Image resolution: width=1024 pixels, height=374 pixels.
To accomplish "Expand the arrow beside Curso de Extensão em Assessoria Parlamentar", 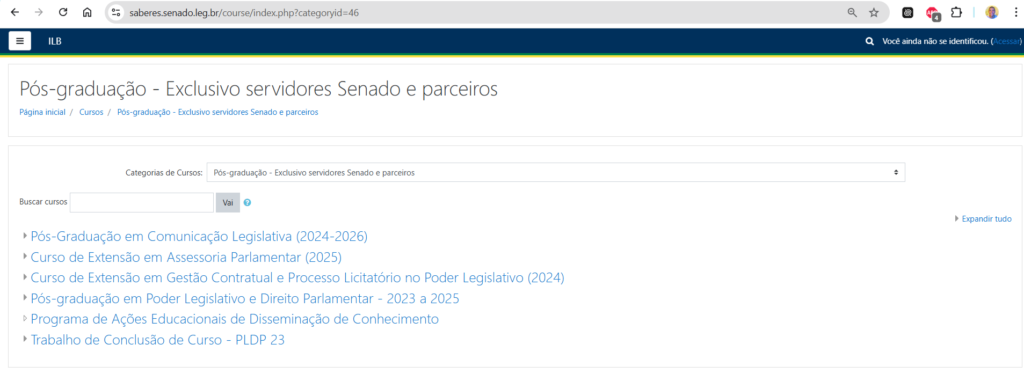I will point(25,257).
